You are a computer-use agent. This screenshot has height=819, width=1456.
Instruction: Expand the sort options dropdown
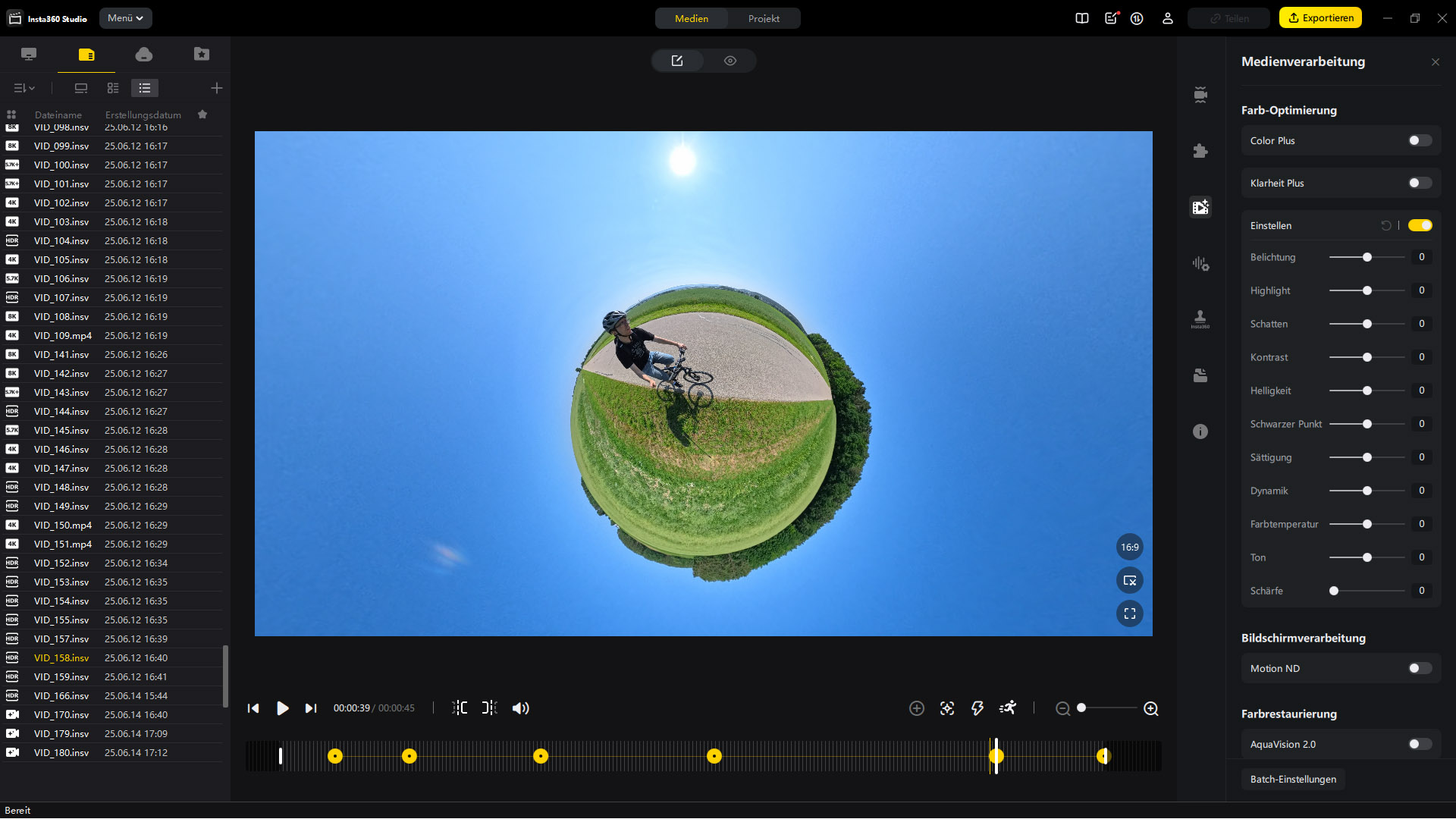point(24,89)
